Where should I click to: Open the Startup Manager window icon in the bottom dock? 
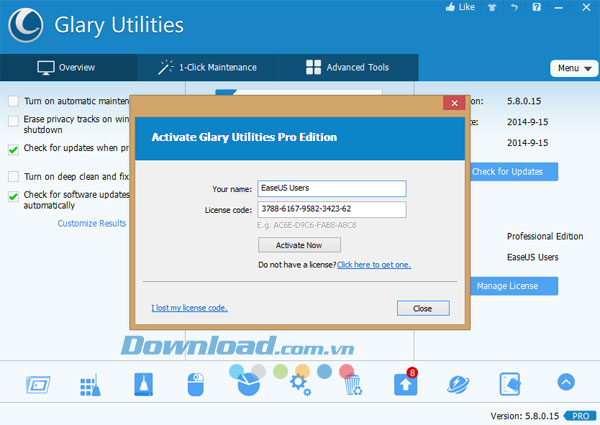tap(38, 384)
